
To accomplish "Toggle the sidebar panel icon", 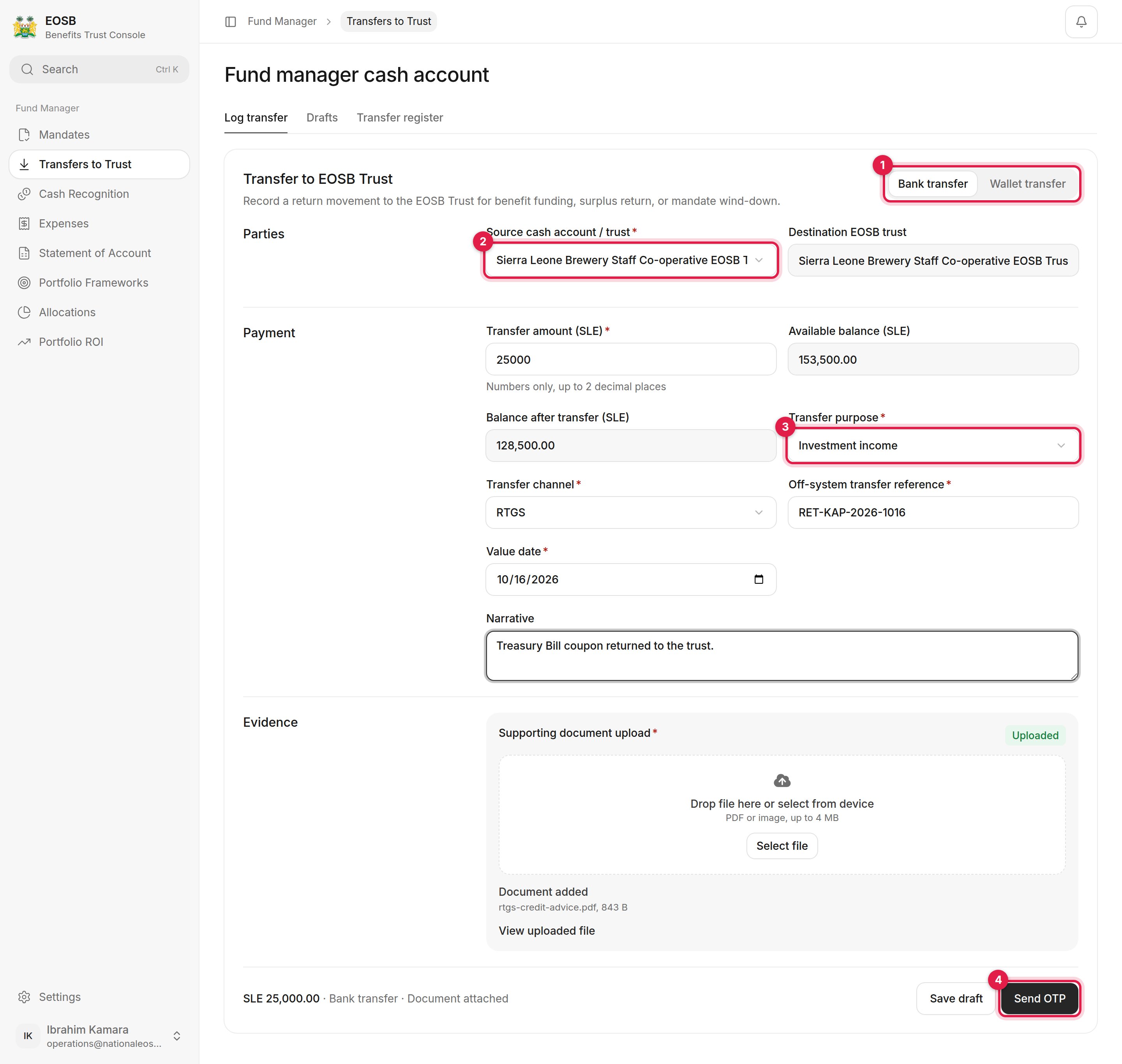I will tap(230, 21).
